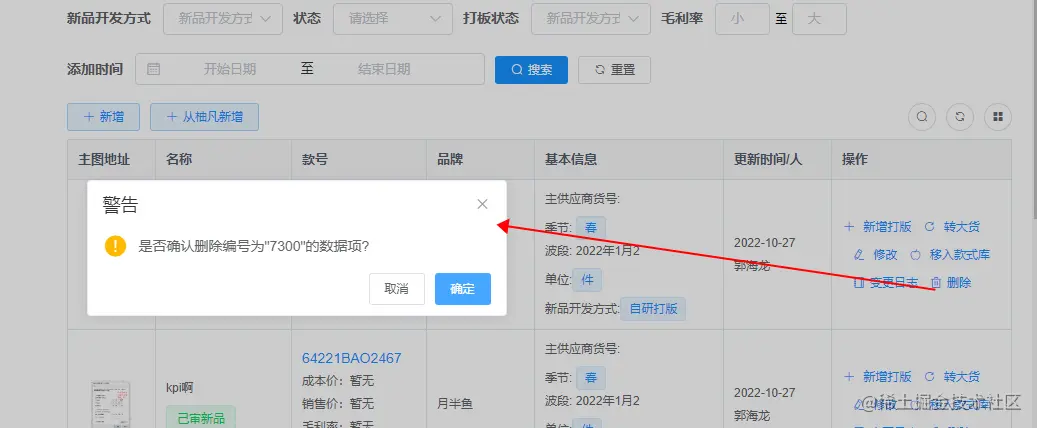This screenshot has height=428, width=1037.
Task: Click the 重置 button
Action: (614, 69)
